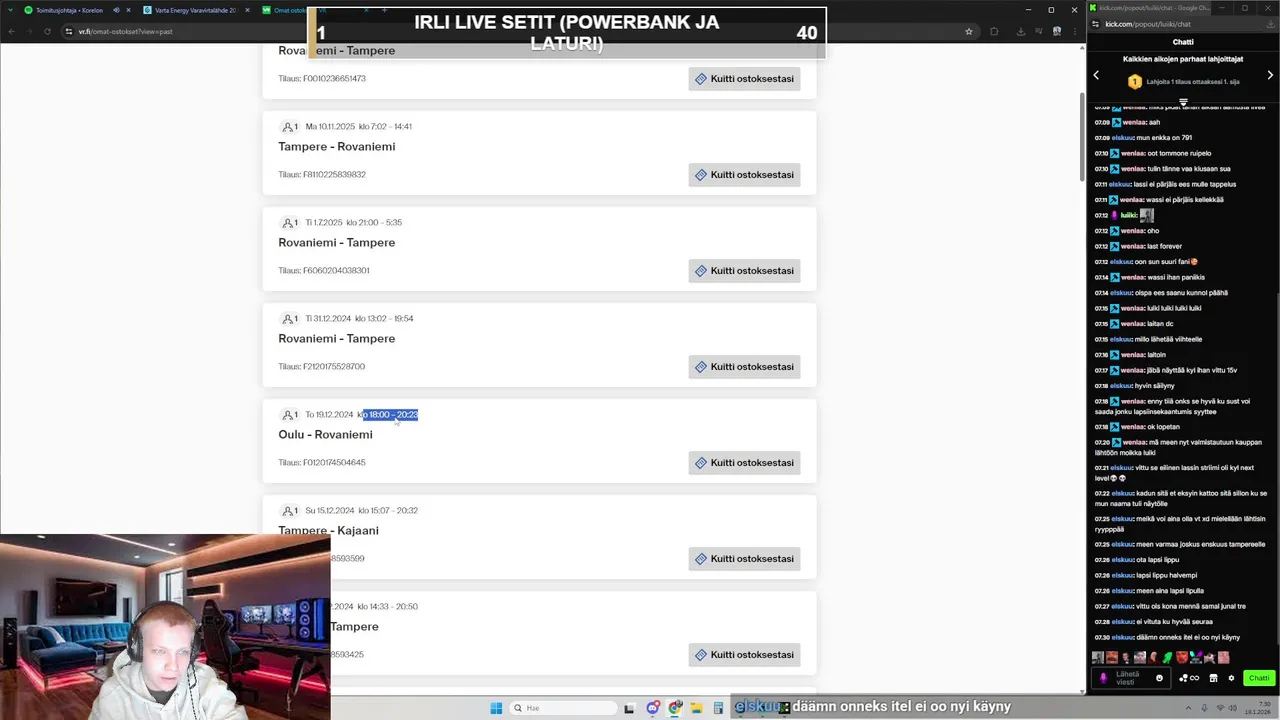Next leaderboard arrow in Kick chat

(1271, 75)
